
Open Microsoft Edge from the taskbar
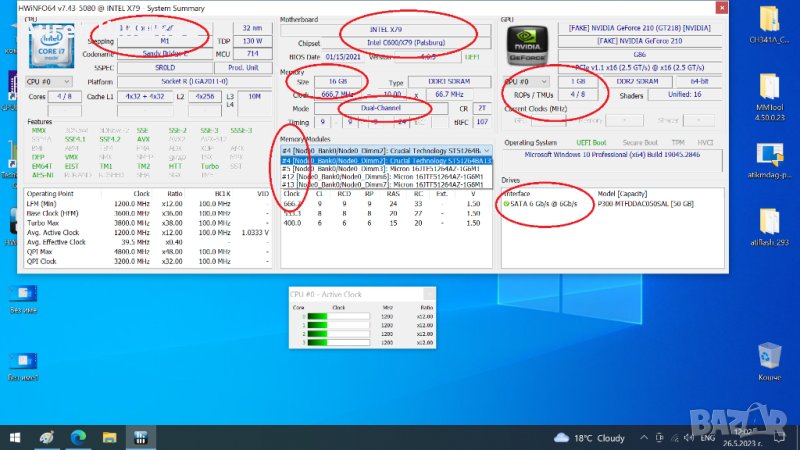(x=77, y=437)
